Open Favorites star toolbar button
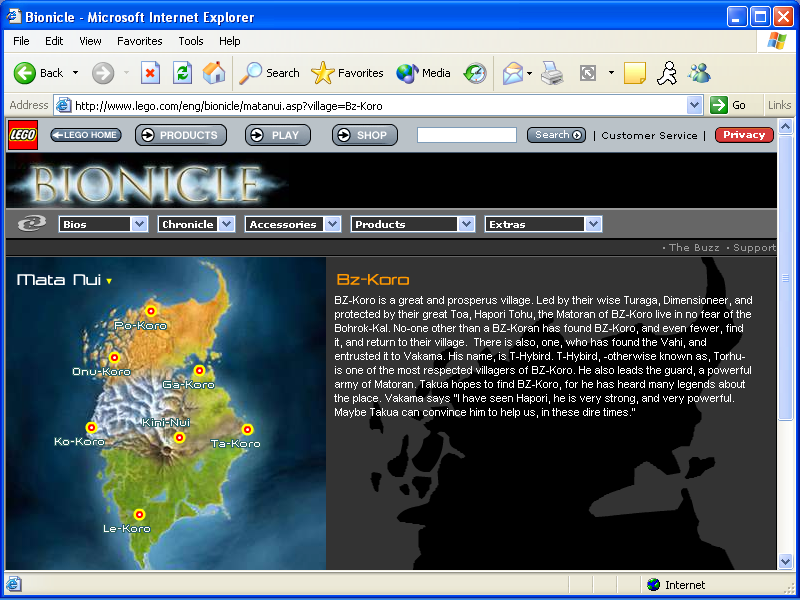The image size is (800, 600). point(347,73)
